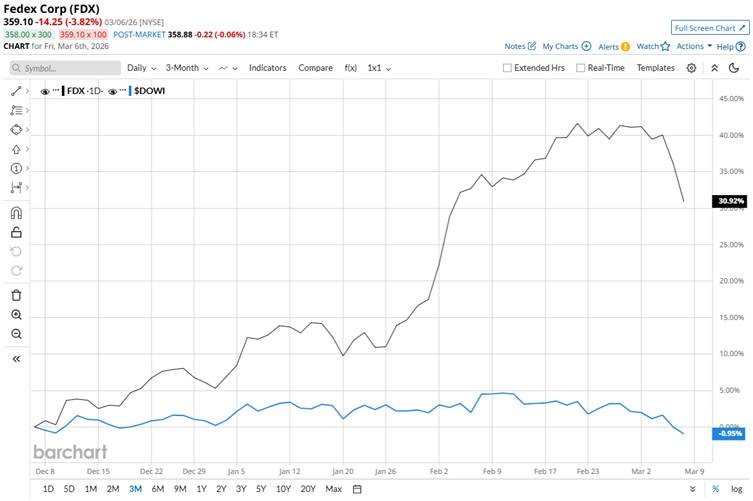Open the Templates button
Viewport: 753px width, 501px height.
click(655, 68)
